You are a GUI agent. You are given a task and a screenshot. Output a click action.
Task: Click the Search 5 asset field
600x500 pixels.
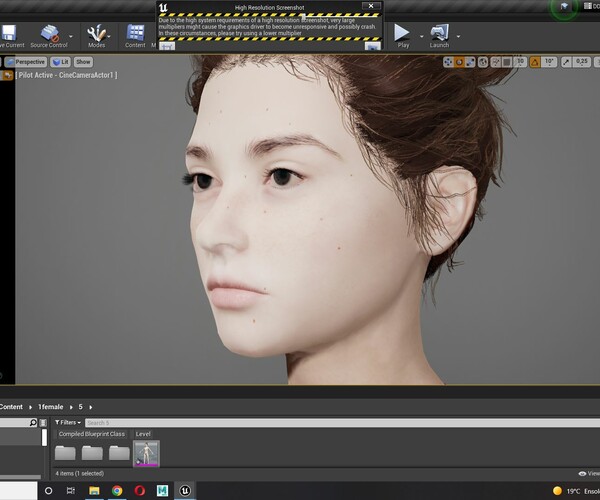click(x=342, y=423)
